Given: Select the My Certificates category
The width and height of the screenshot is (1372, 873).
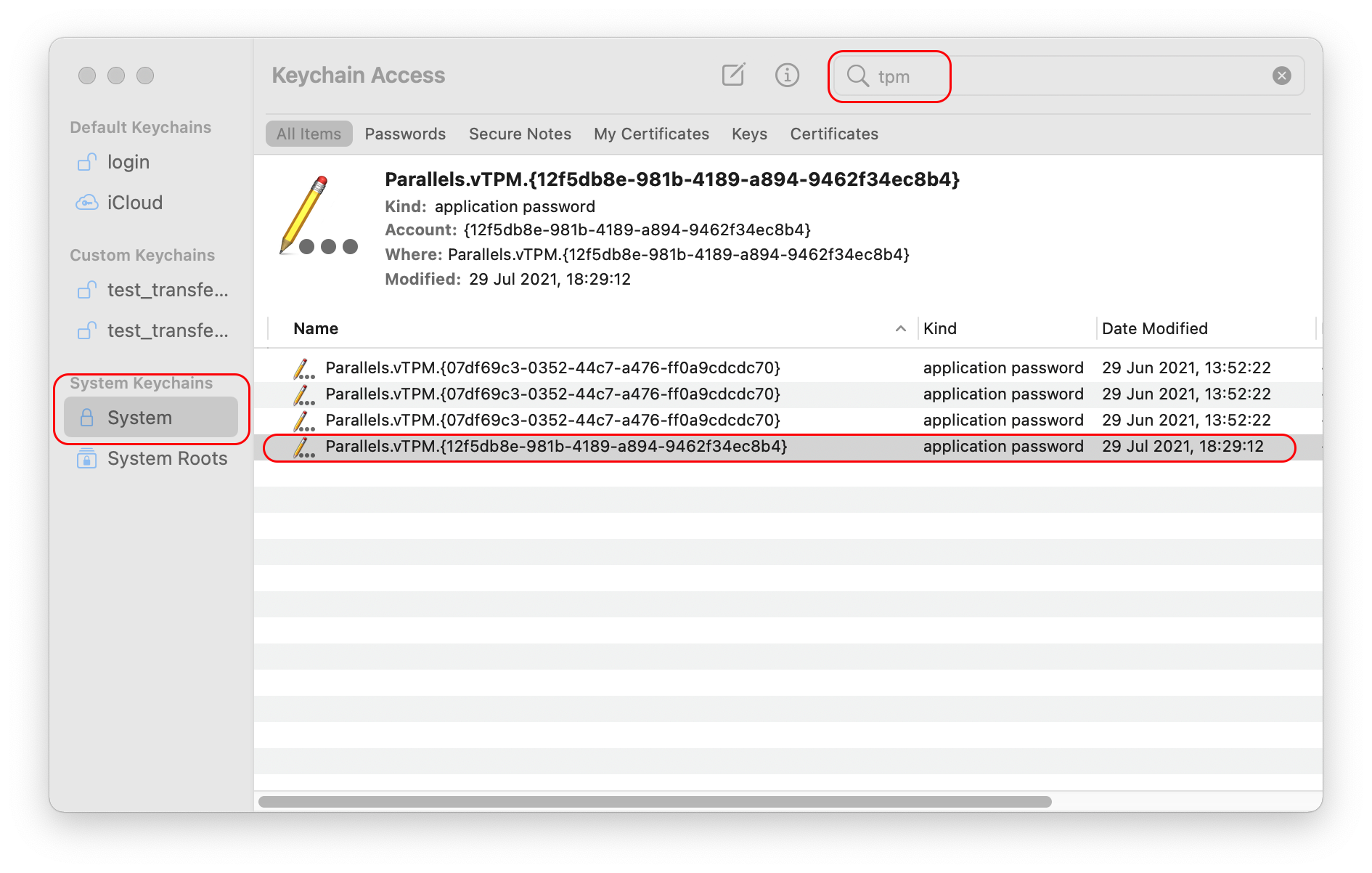Looking at the screenshot, I should [x=651, y=134].
